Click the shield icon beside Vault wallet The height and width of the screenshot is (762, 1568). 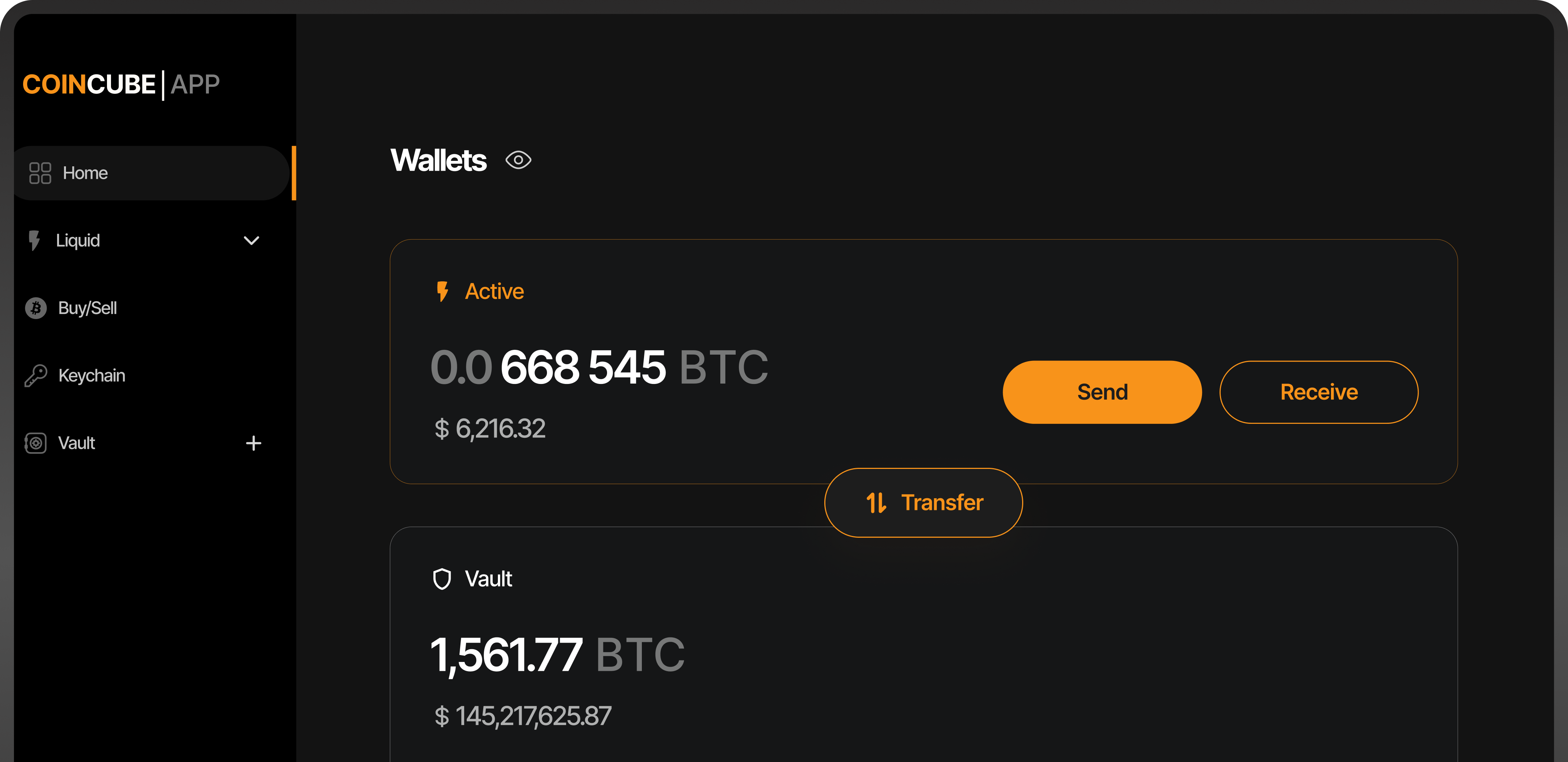point(443,579)
